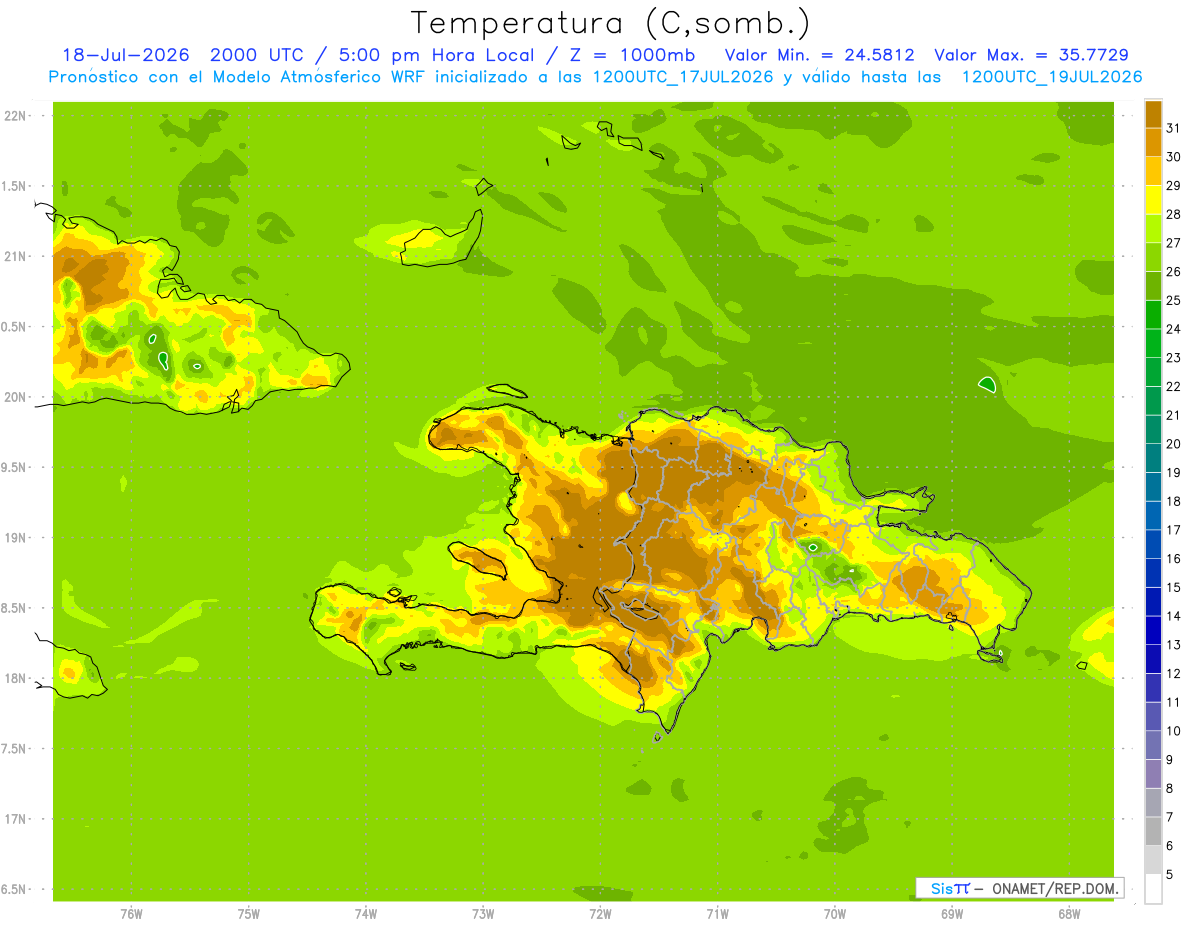Screen dimensions: 1200x927
Task: Click the 73W longitude axis label
Action: [x=483, y=914]
